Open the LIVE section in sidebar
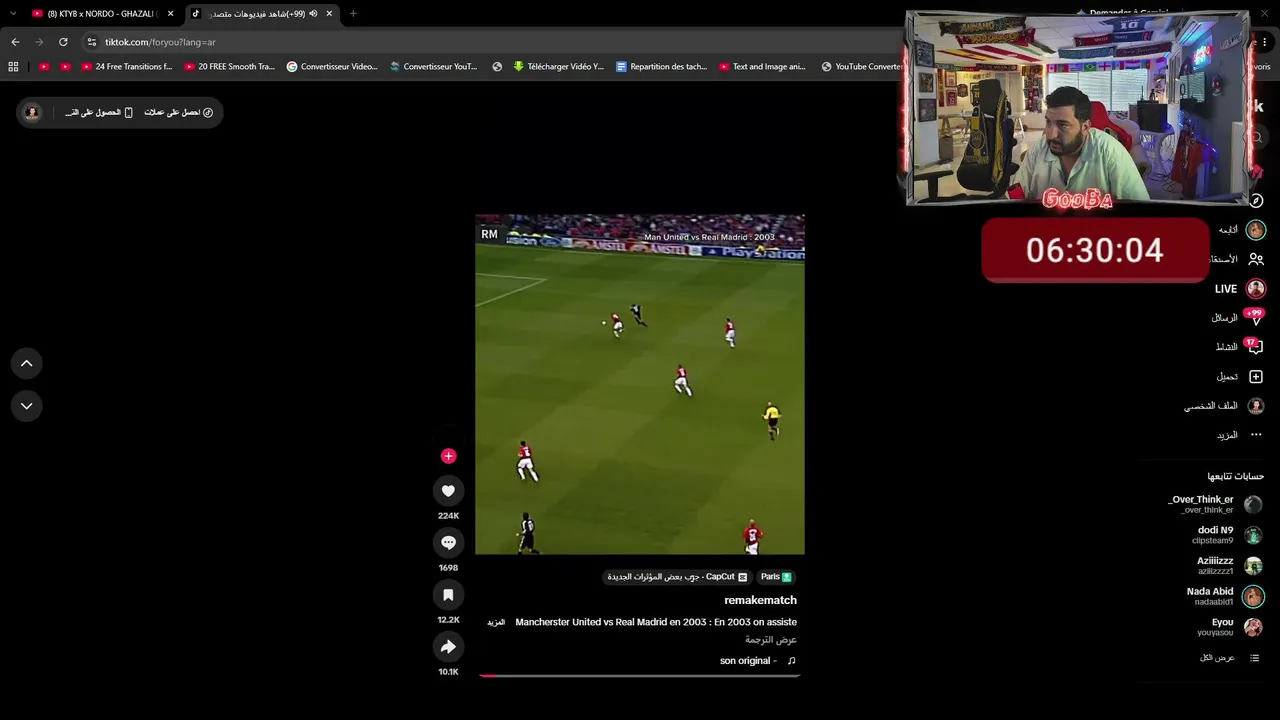Viewport: 1280px width, 720px height. tap(1239, 289)
